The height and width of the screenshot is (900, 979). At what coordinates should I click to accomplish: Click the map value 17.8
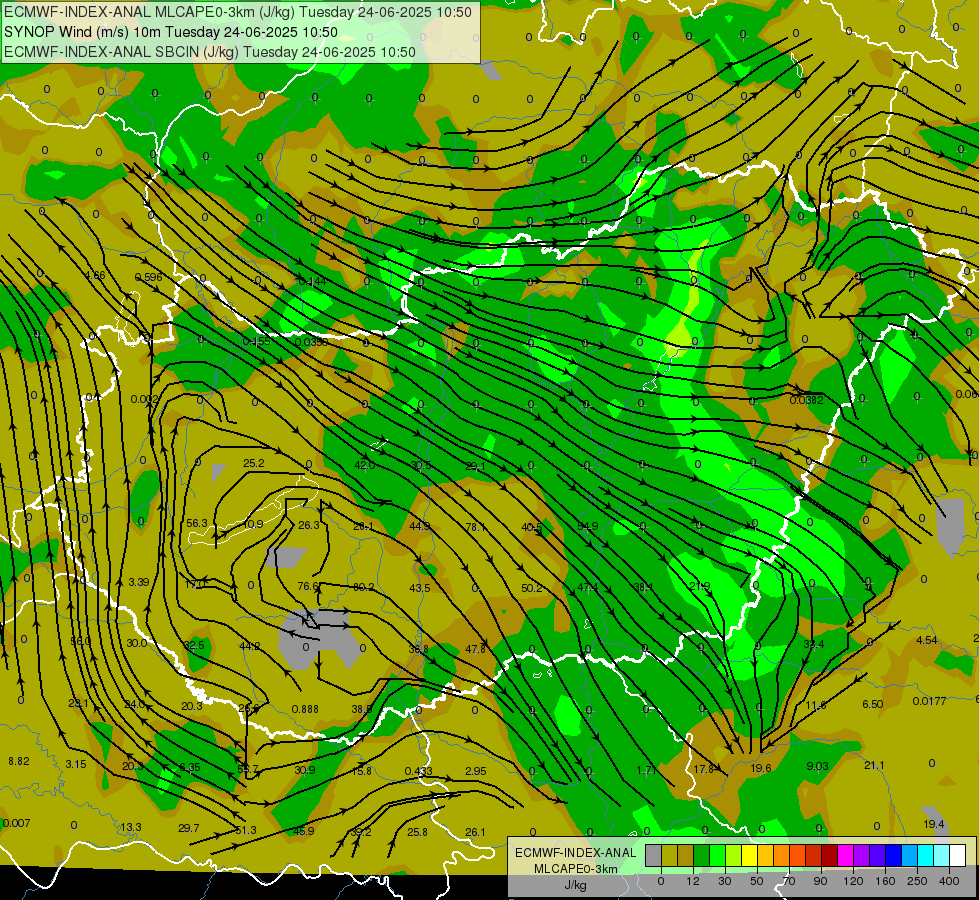click(704, 769)
